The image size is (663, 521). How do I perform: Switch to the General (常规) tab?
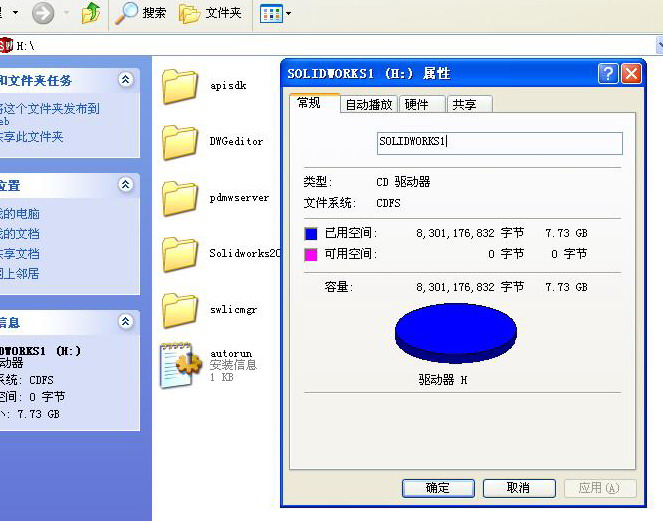314,103
